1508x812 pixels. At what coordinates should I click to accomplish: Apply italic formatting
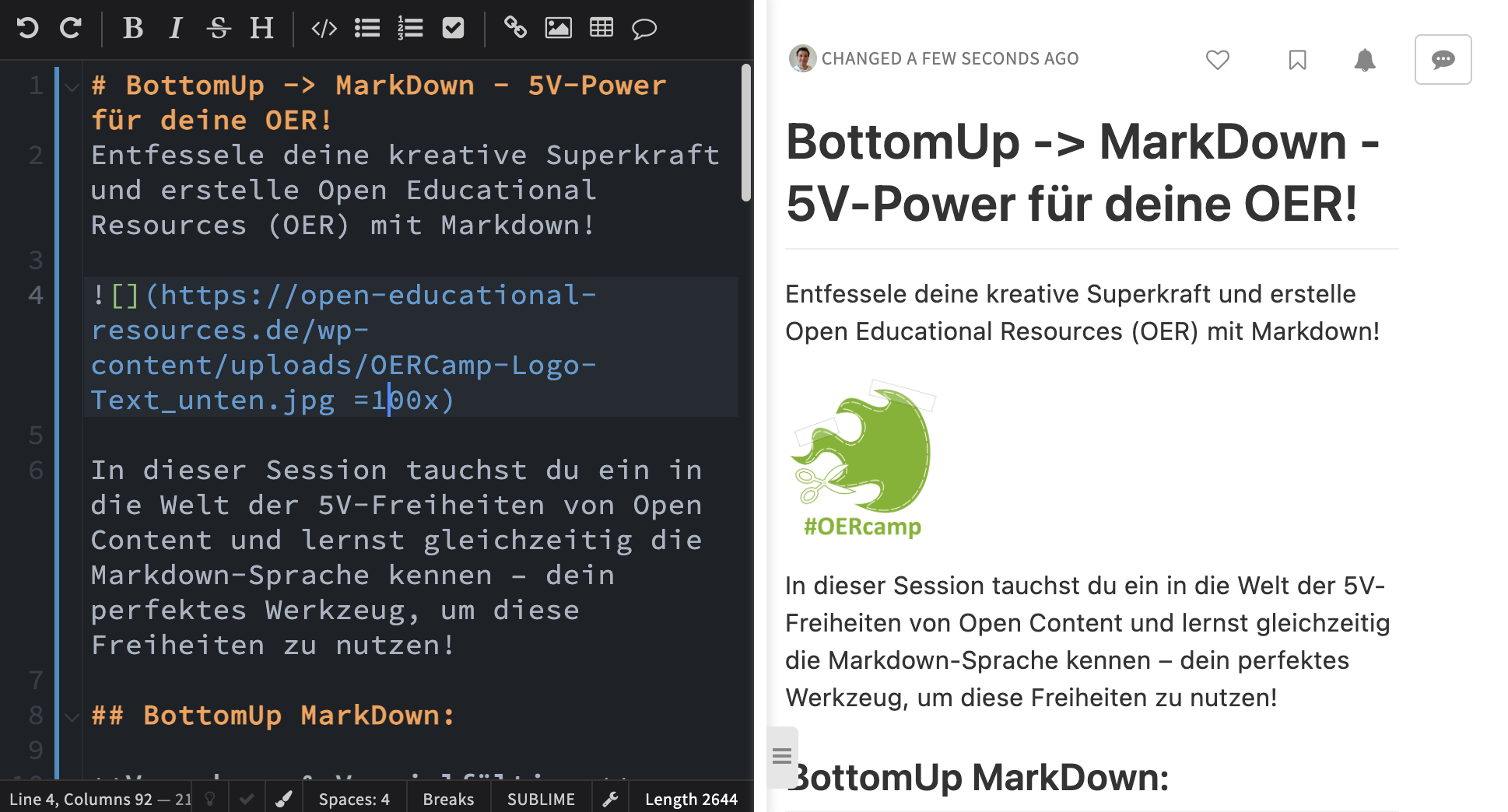[x=176, y=29]
